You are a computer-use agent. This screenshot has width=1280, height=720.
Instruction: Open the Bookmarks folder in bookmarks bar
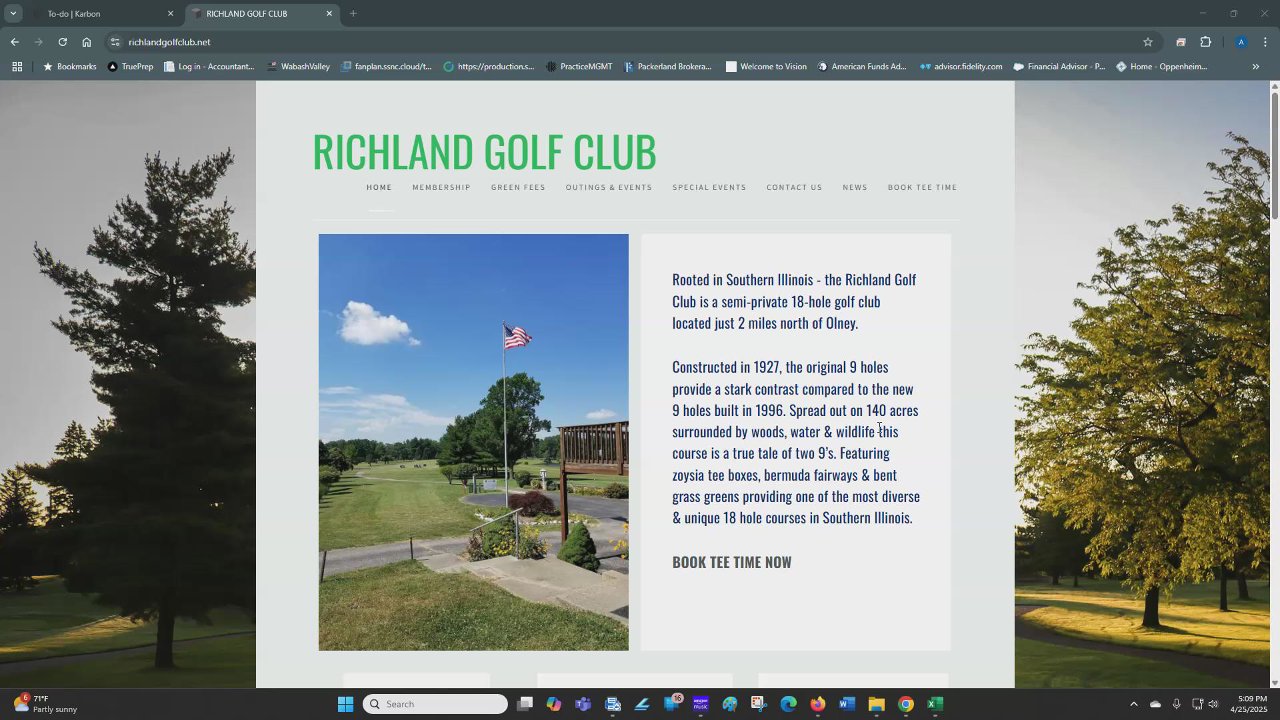(x=69, y=67)
